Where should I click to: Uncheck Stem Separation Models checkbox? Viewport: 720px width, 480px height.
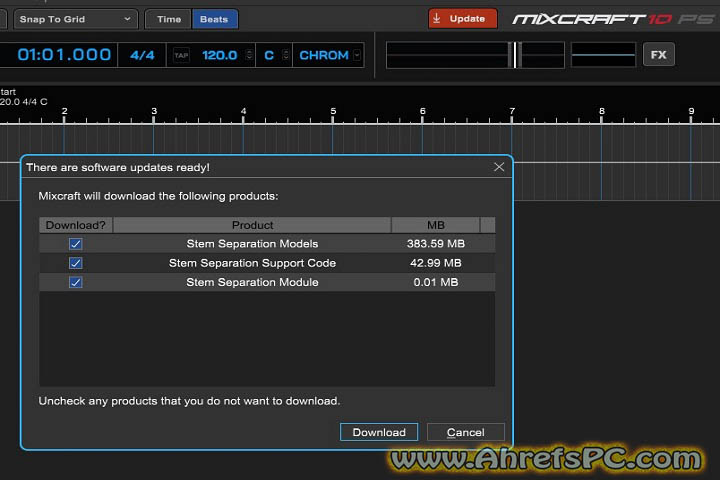[x=76, y=243]
